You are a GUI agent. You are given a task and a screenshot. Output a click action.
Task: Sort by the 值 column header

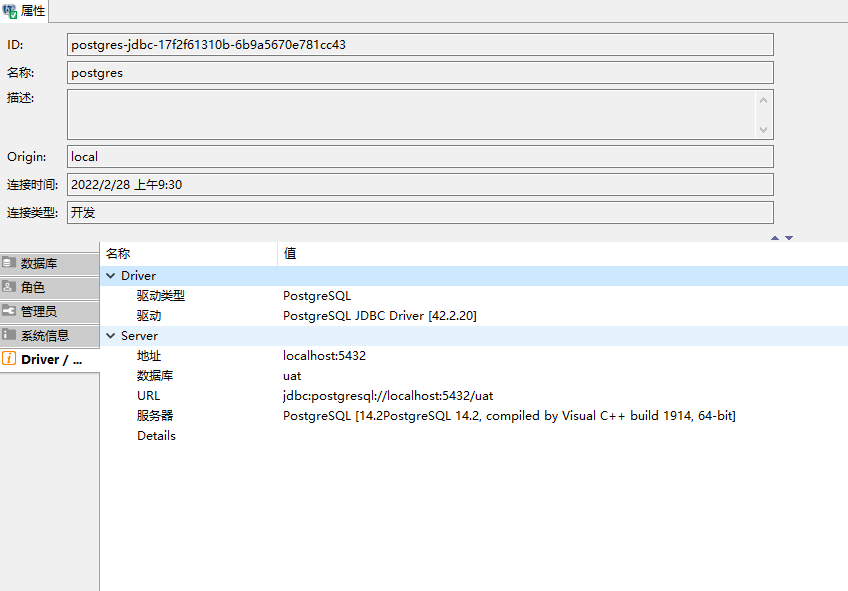click(x=562, y=254)
